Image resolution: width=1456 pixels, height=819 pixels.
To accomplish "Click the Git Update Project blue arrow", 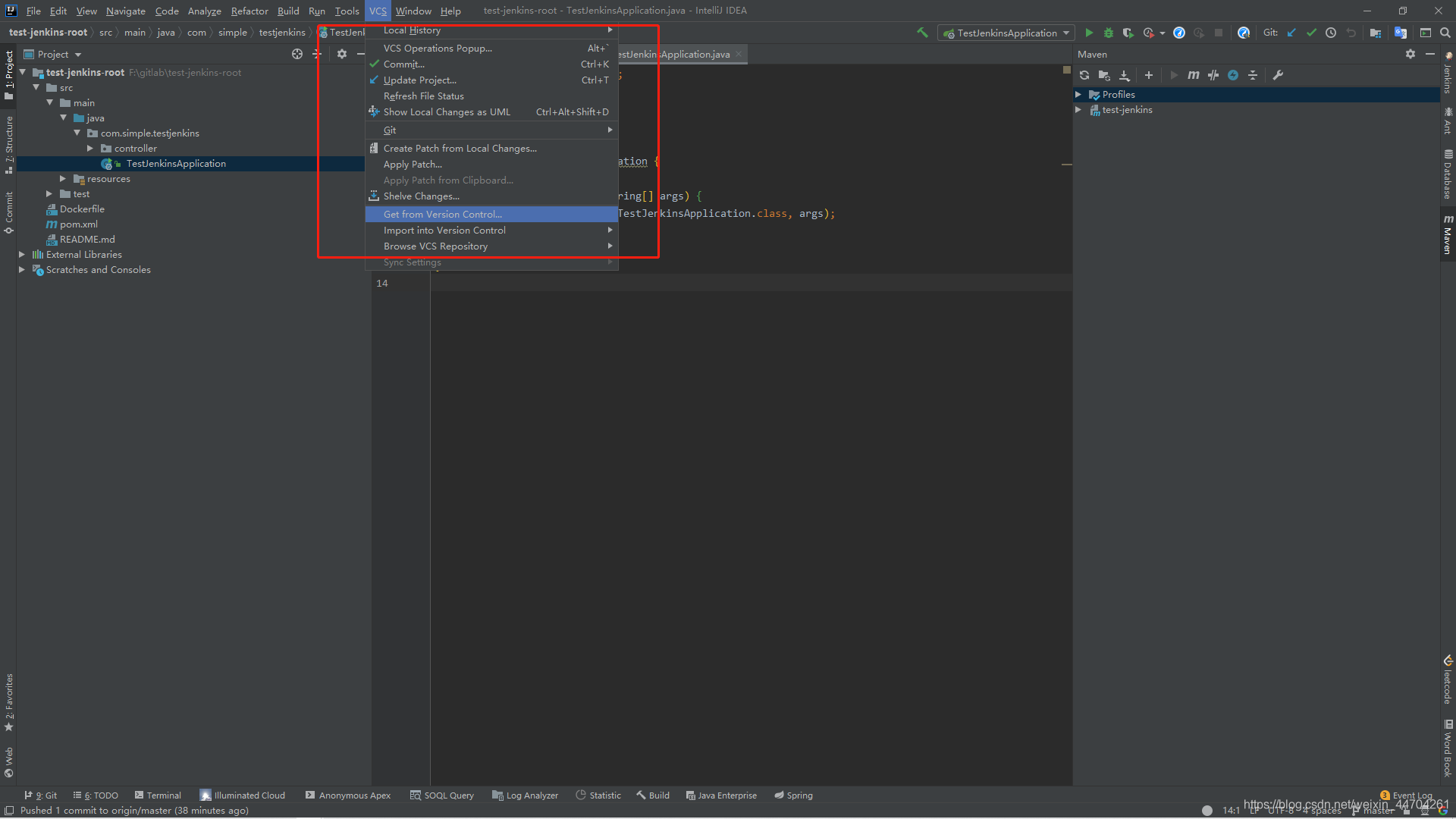I will (1291, 33).
